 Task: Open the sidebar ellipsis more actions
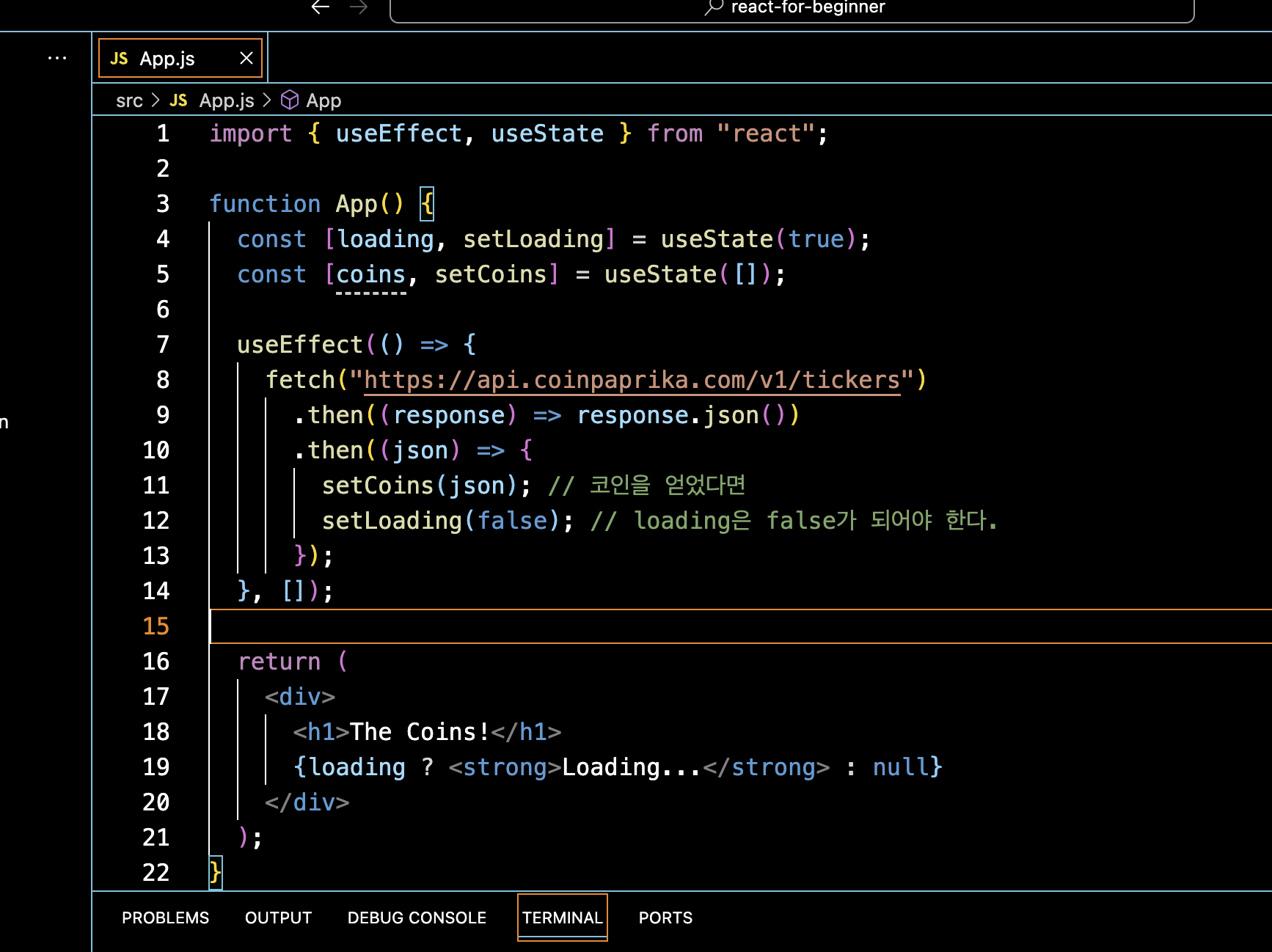(57, 58)
